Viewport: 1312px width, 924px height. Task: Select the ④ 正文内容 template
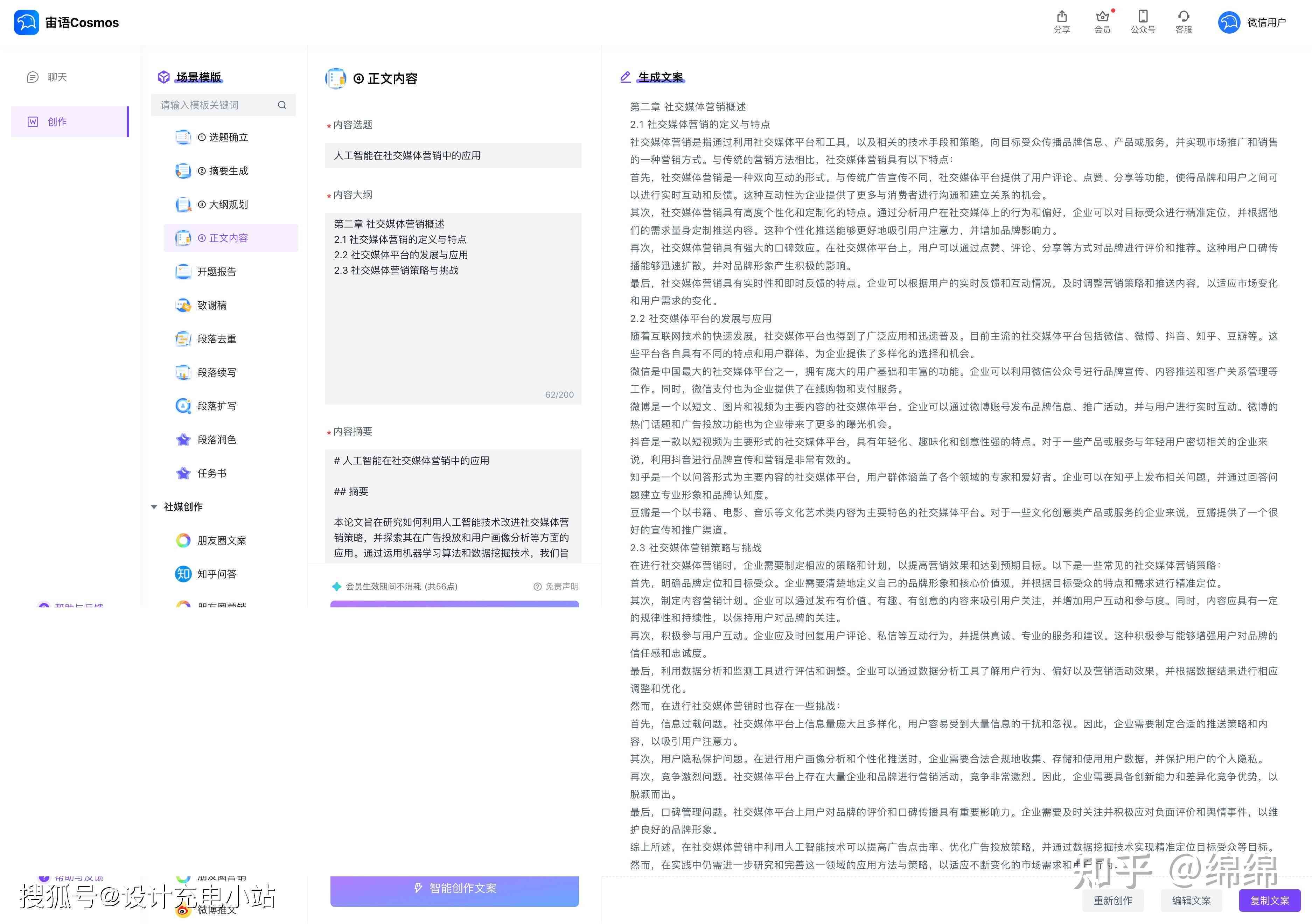(231, 238)
